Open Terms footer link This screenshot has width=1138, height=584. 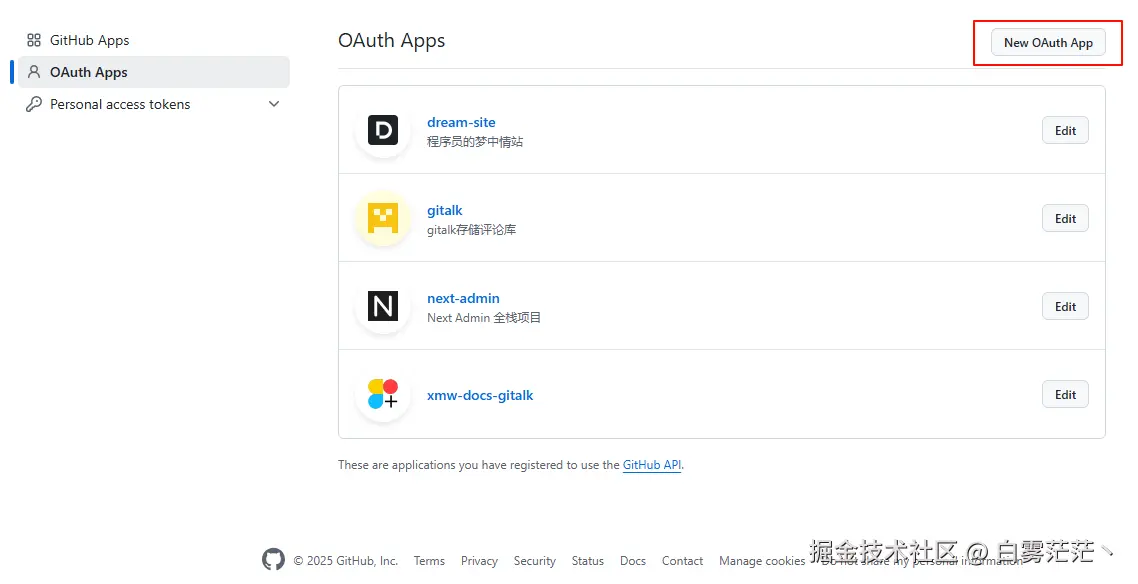[x=429, y=561]
